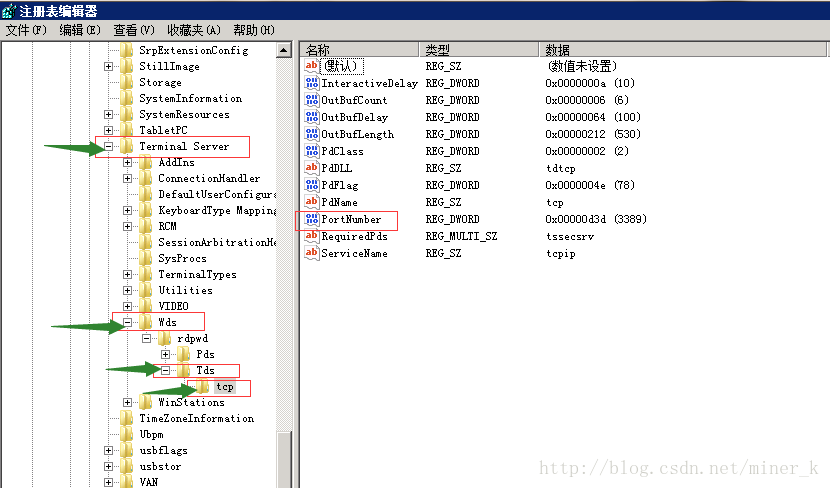Screen dimensions: 830x488
Task: Expand the VIDEO tree node
Action: point(128,306)
